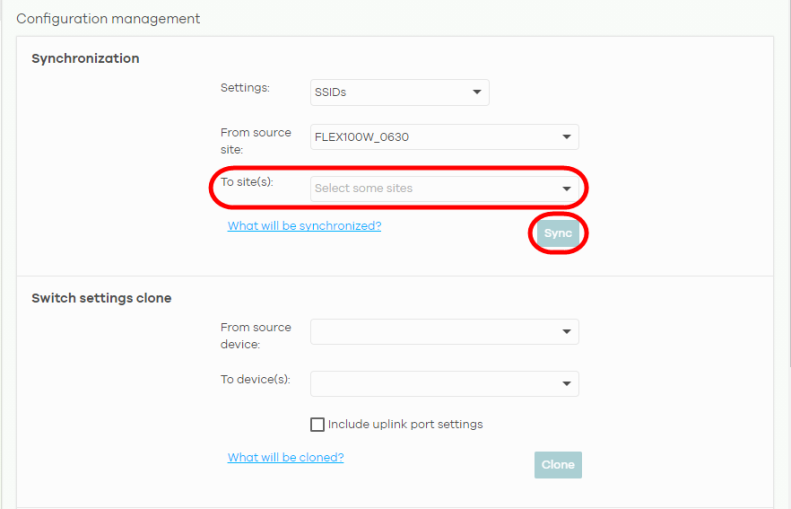Click the arrow icon on To site(s) selector
This screenshot has height=509, width=791.
[566, 188]
